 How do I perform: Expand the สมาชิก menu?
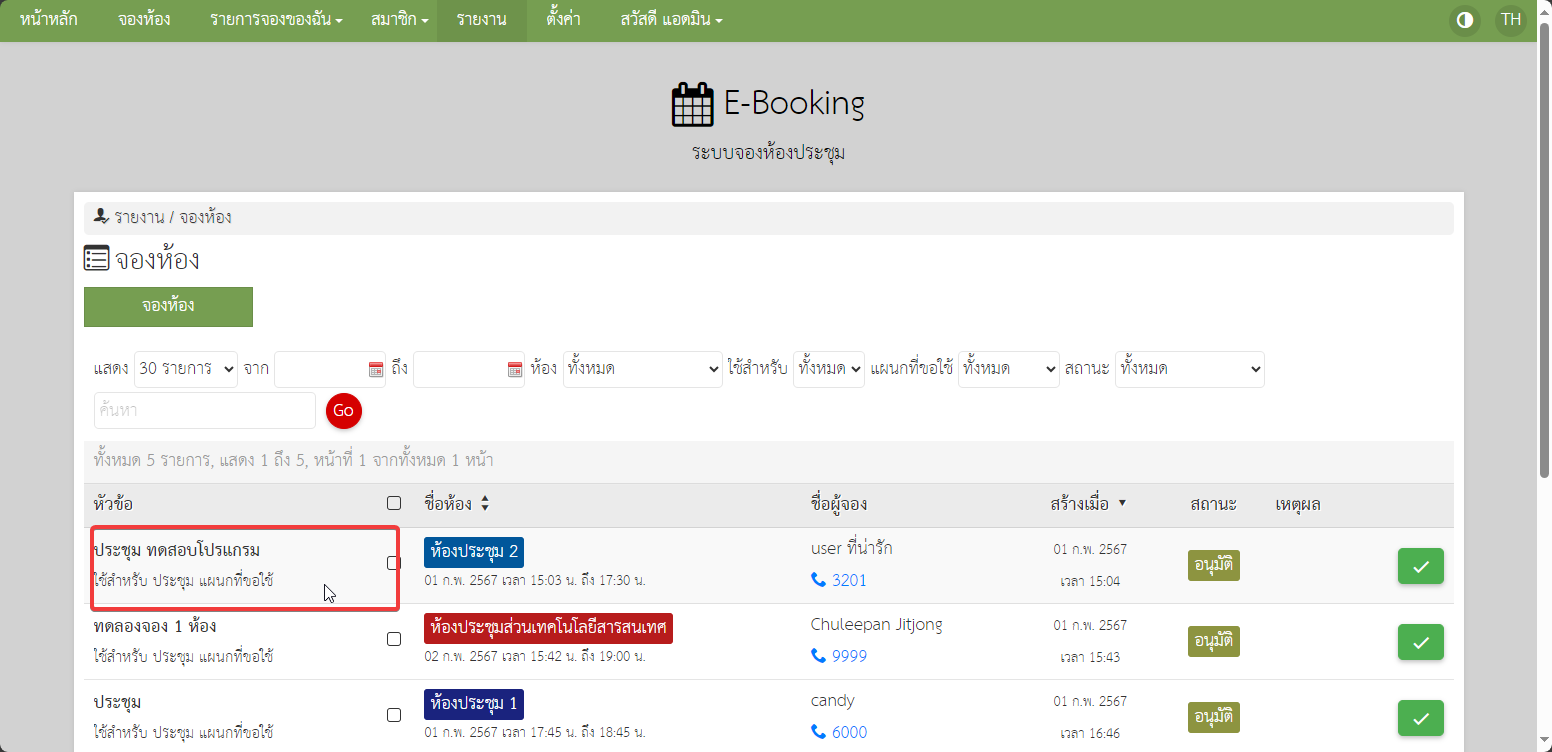[x=399, y=20]
